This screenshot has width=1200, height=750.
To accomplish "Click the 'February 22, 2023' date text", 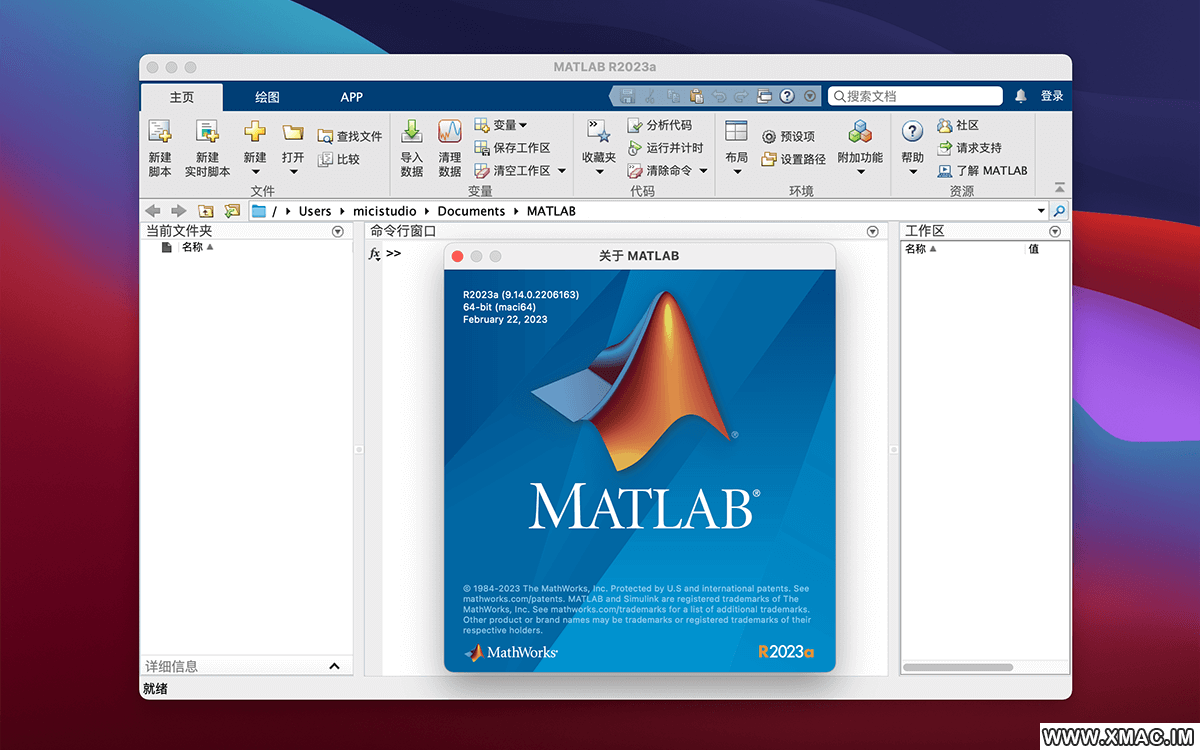I will click(505, 319).
